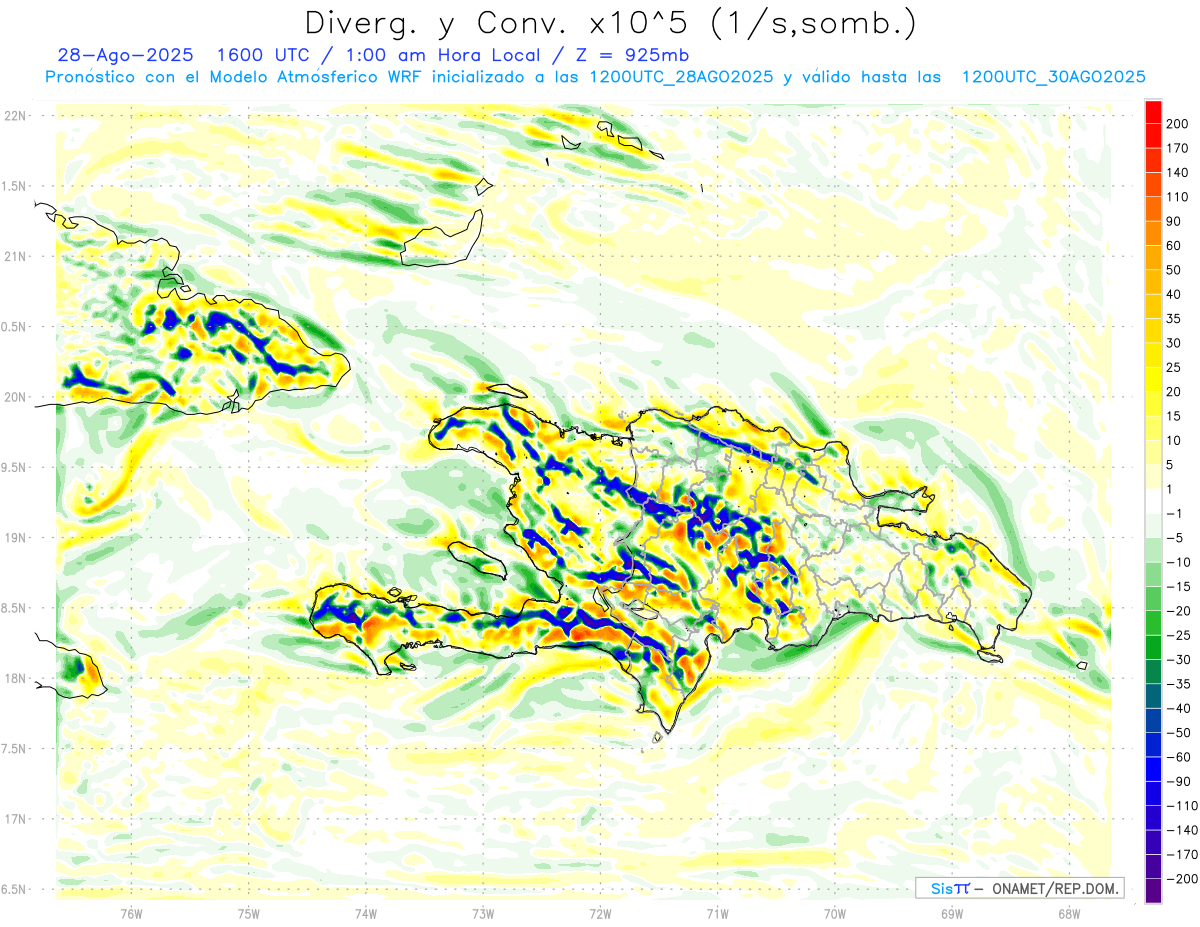Click the '73W' longitude label
The height and width of the screenshot is (927, 1200).
(x=482, y=913)
